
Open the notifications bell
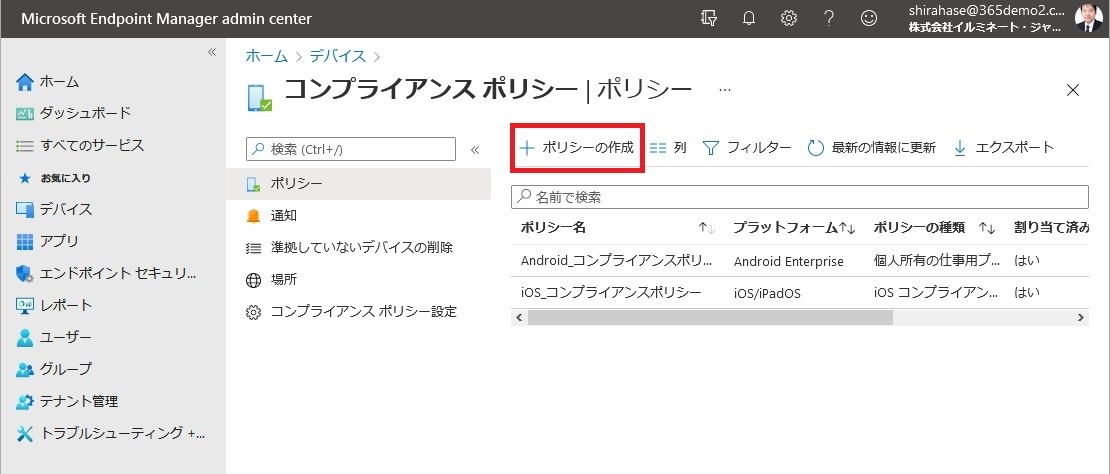click(749, 19)
